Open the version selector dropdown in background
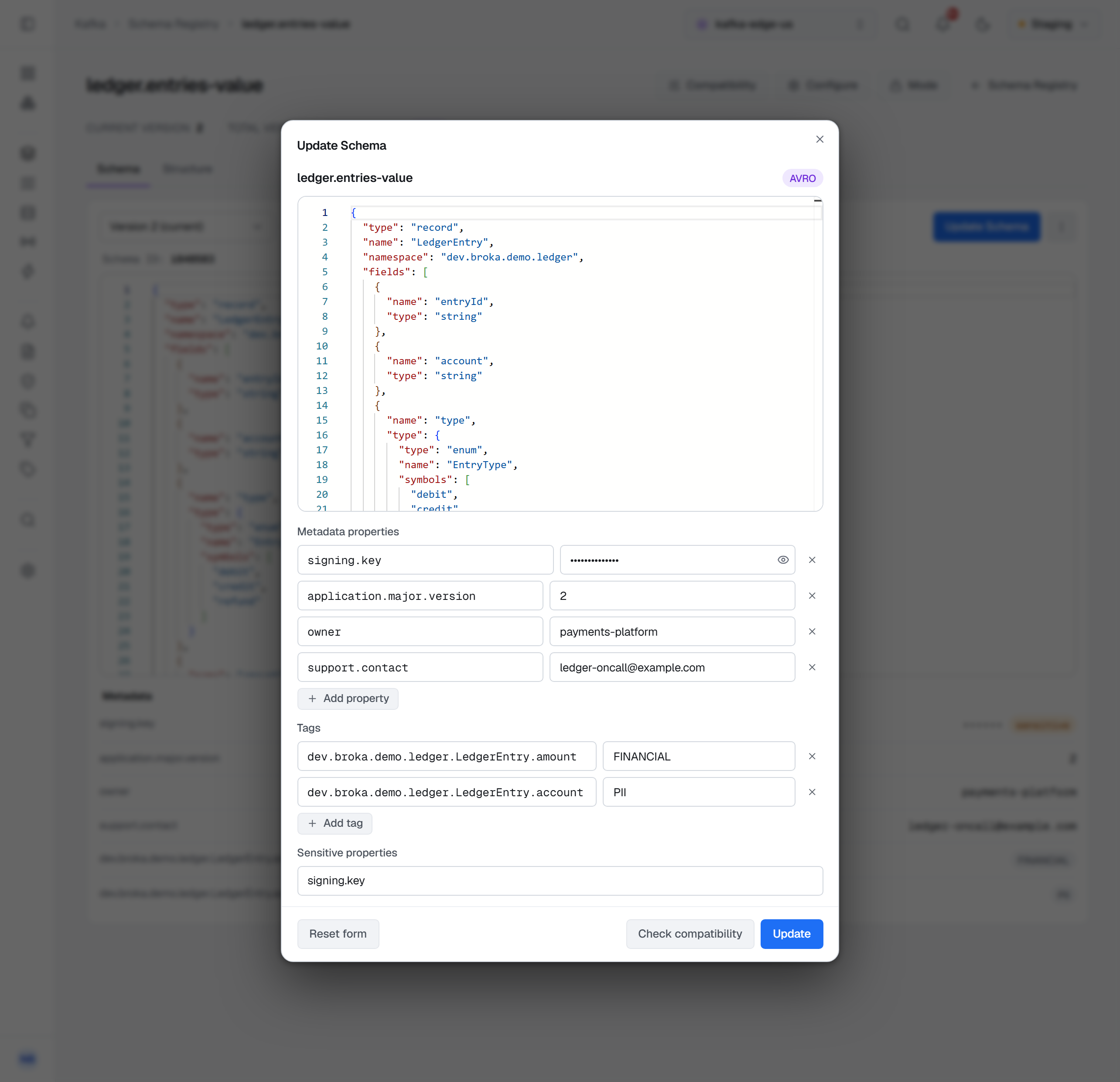The height and width of the screenshot is (1082, 1120). click(186, 227)
